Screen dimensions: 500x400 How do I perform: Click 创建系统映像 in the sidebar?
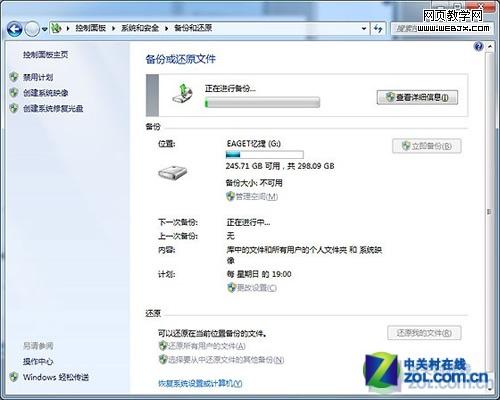coord(45,93)
